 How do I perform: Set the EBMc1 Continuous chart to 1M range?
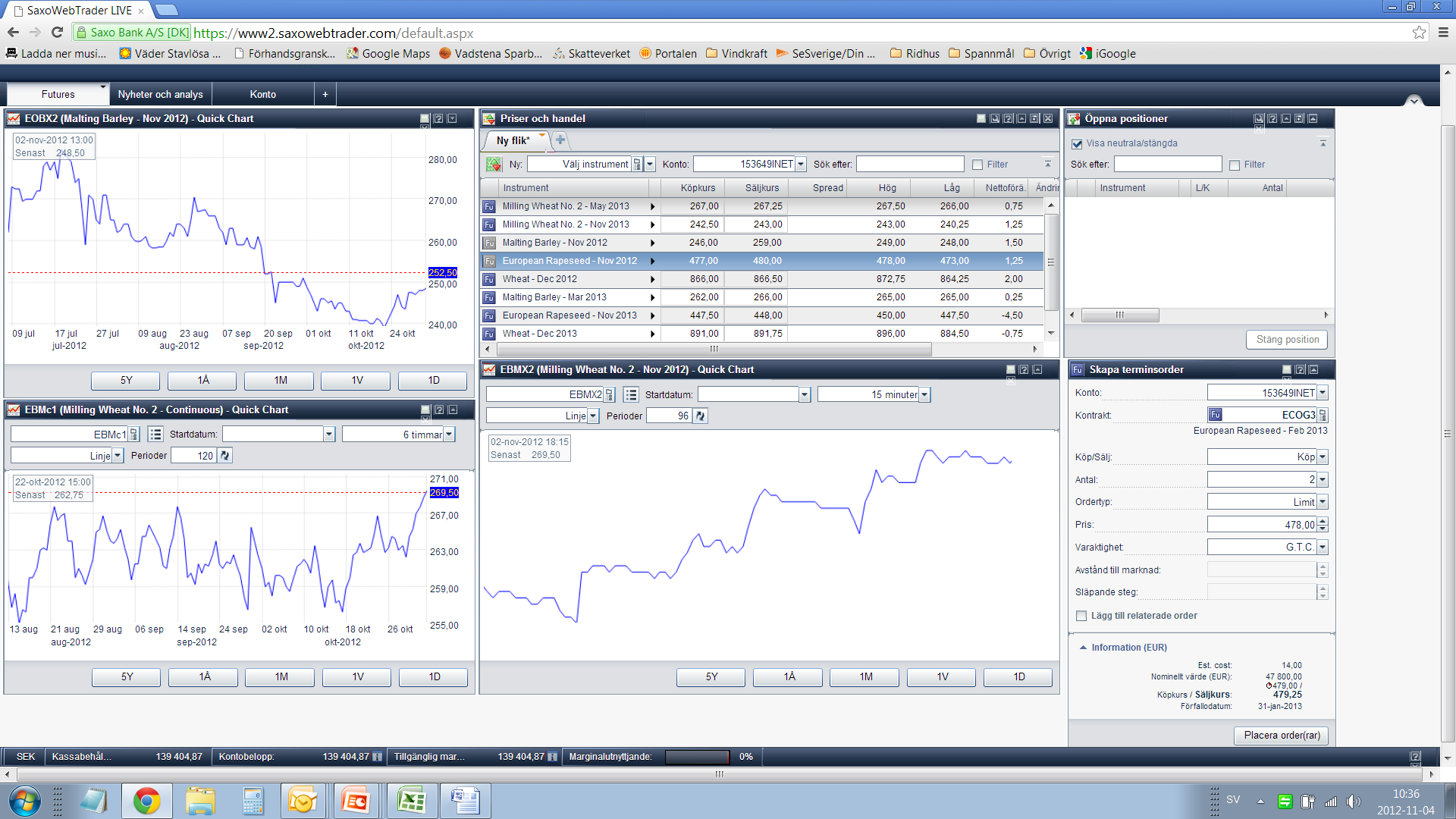[281, 677]
